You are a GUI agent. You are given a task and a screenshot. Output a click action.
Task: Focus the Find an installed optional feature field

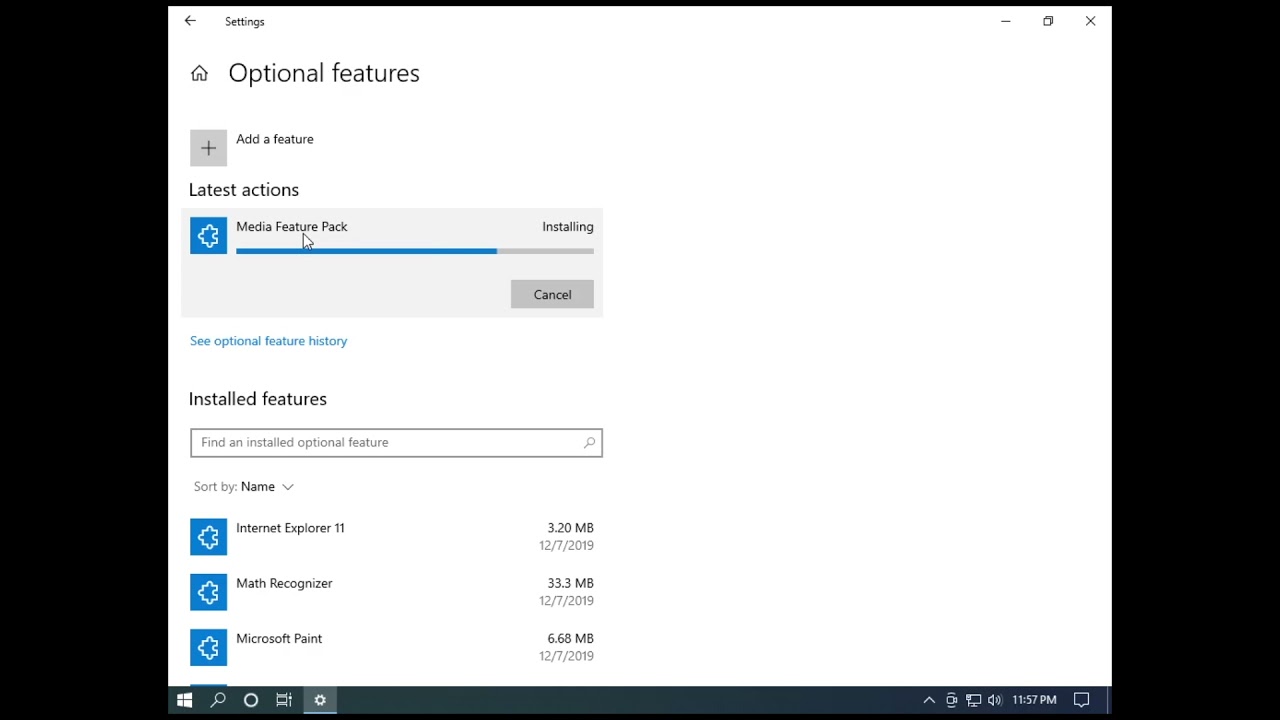[396, 443]
